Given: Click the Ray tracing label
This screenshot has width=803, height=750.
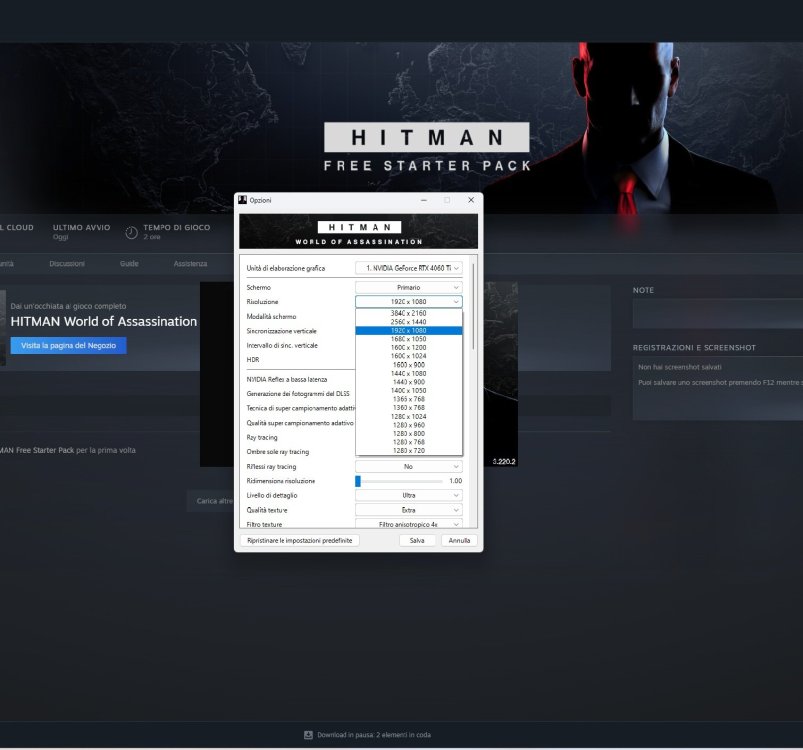Looking at the screenshot, I should click(x=262, y=437).
